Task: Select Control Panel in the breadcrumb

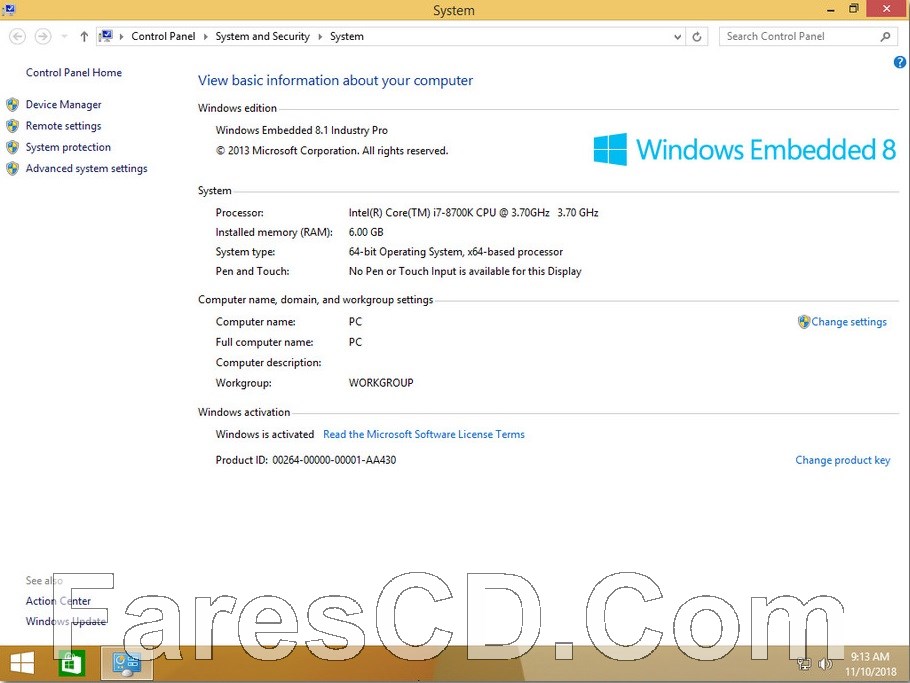Action: click(163, 37)
